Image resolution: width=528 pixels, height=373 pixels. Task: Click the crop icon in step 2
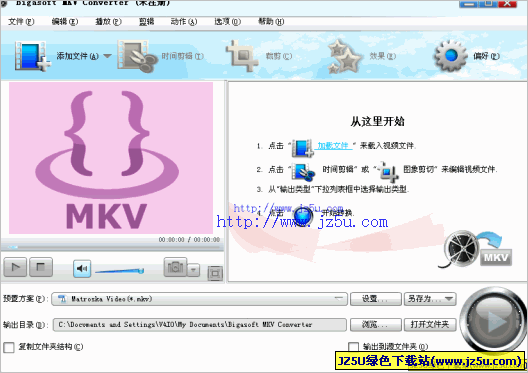click(x=388, y=171)
